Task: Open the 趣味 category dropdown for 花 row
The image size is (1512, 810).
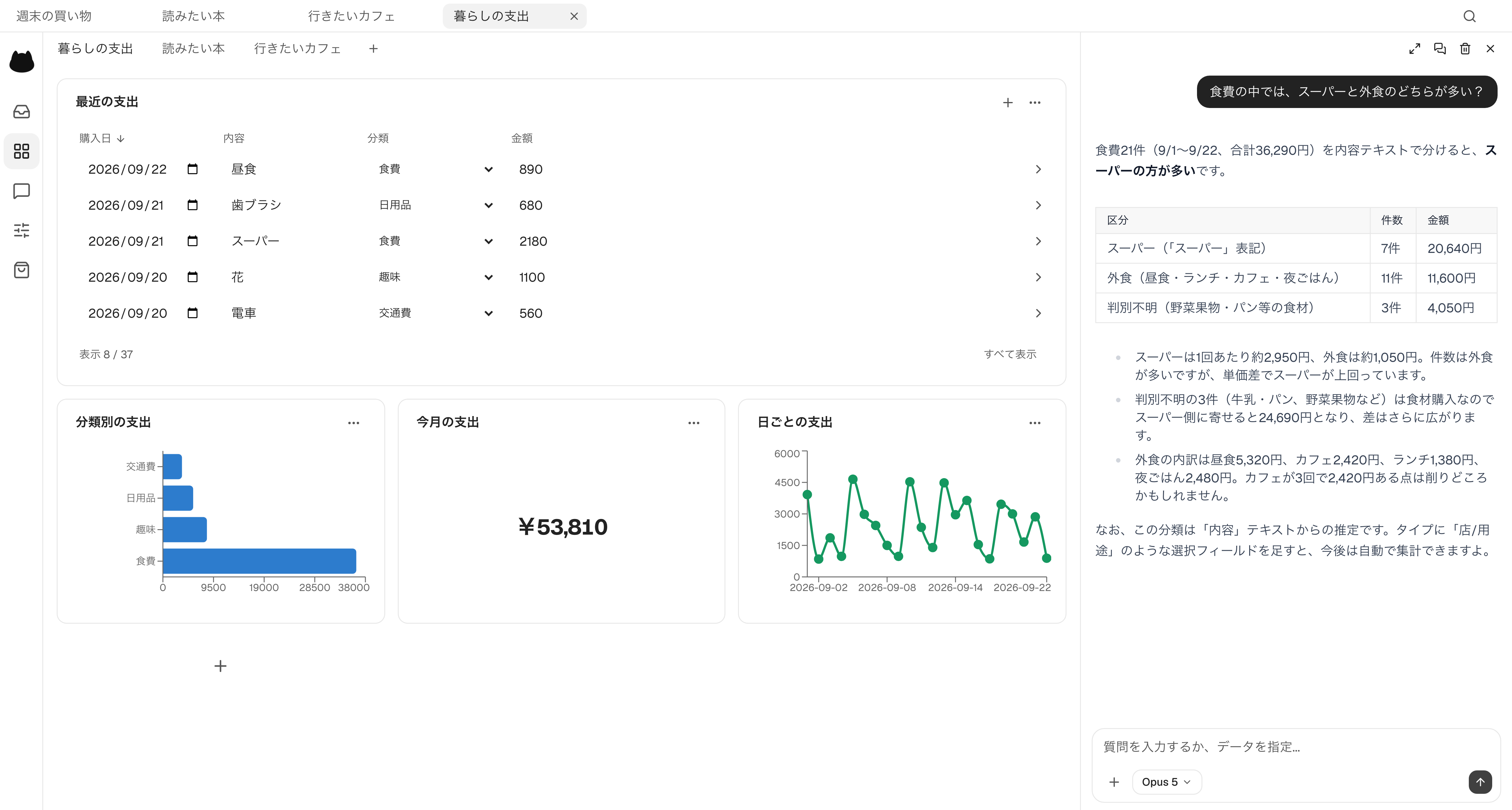Action: tap(436, 277)
